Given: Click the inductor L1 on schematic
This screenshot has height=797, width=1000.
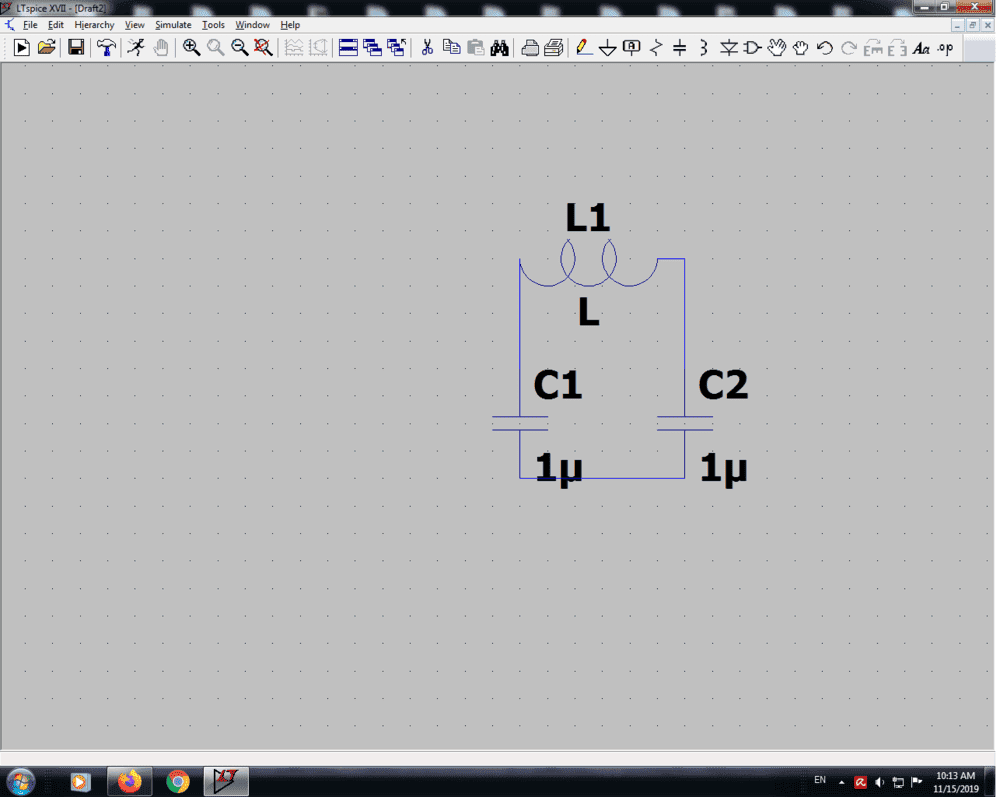Looking at the screenshot, I should tap(589, 266).
